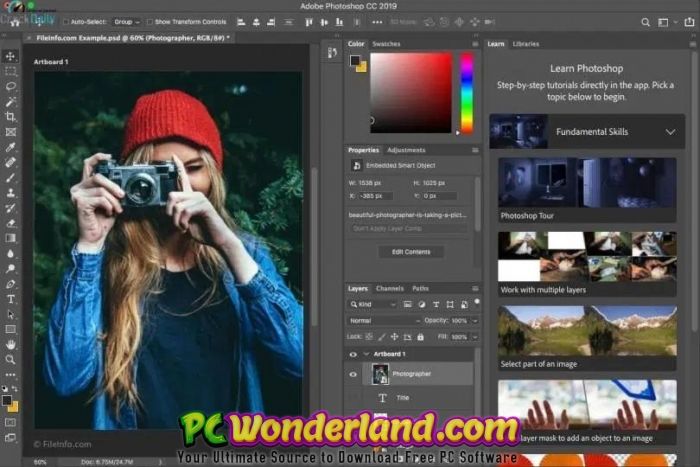Select the Gradient tool

pyautogui.click(x=10, y=238)
